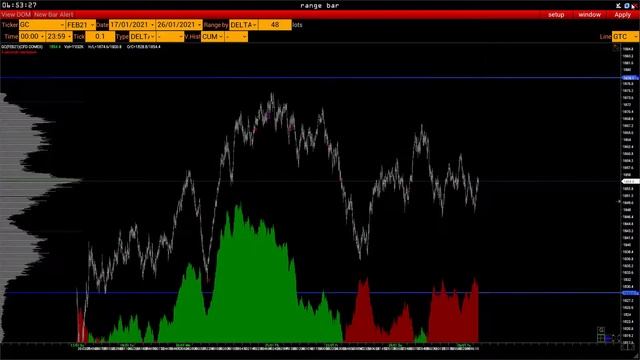
Task: Open the New Bar Alert menu item
Action: point(53,15)
